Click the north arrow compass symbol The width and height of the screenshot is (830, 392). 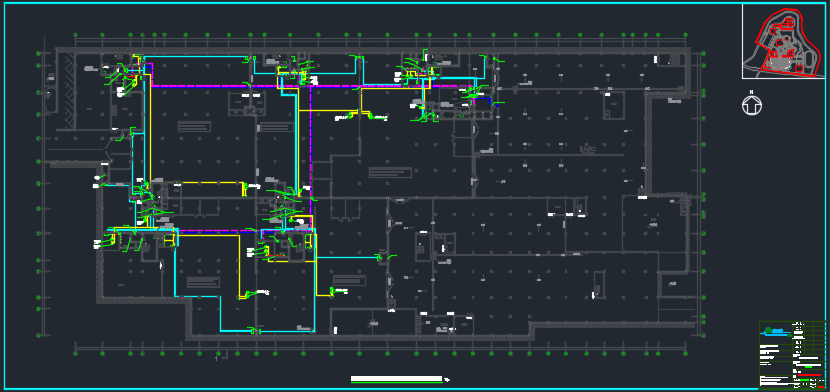(752, 104)
